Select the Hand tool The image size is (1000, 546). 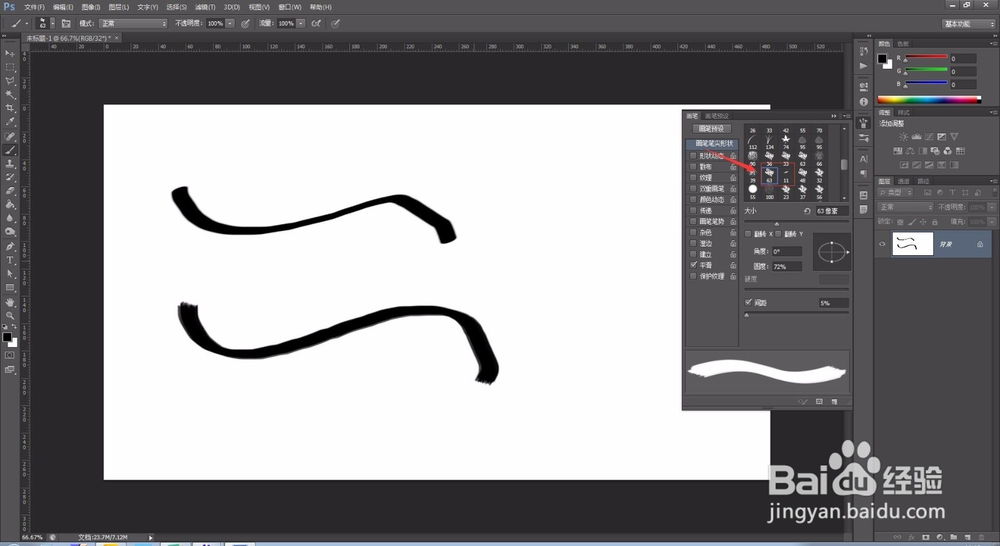[x=10, y=302]
